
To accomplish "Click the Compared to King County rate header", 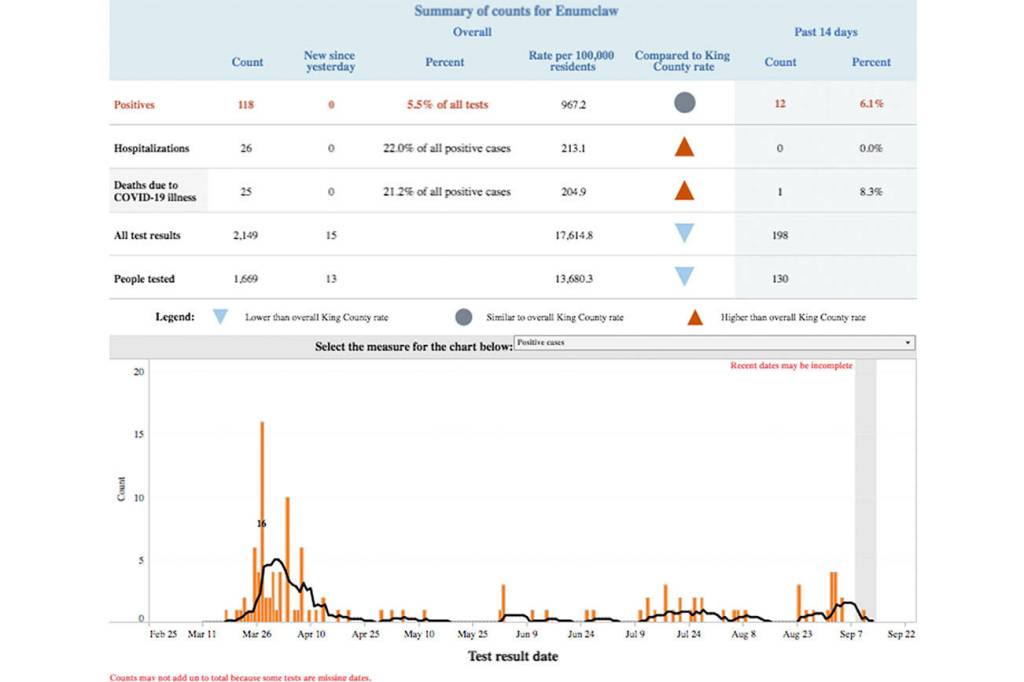I will point(683,61).
